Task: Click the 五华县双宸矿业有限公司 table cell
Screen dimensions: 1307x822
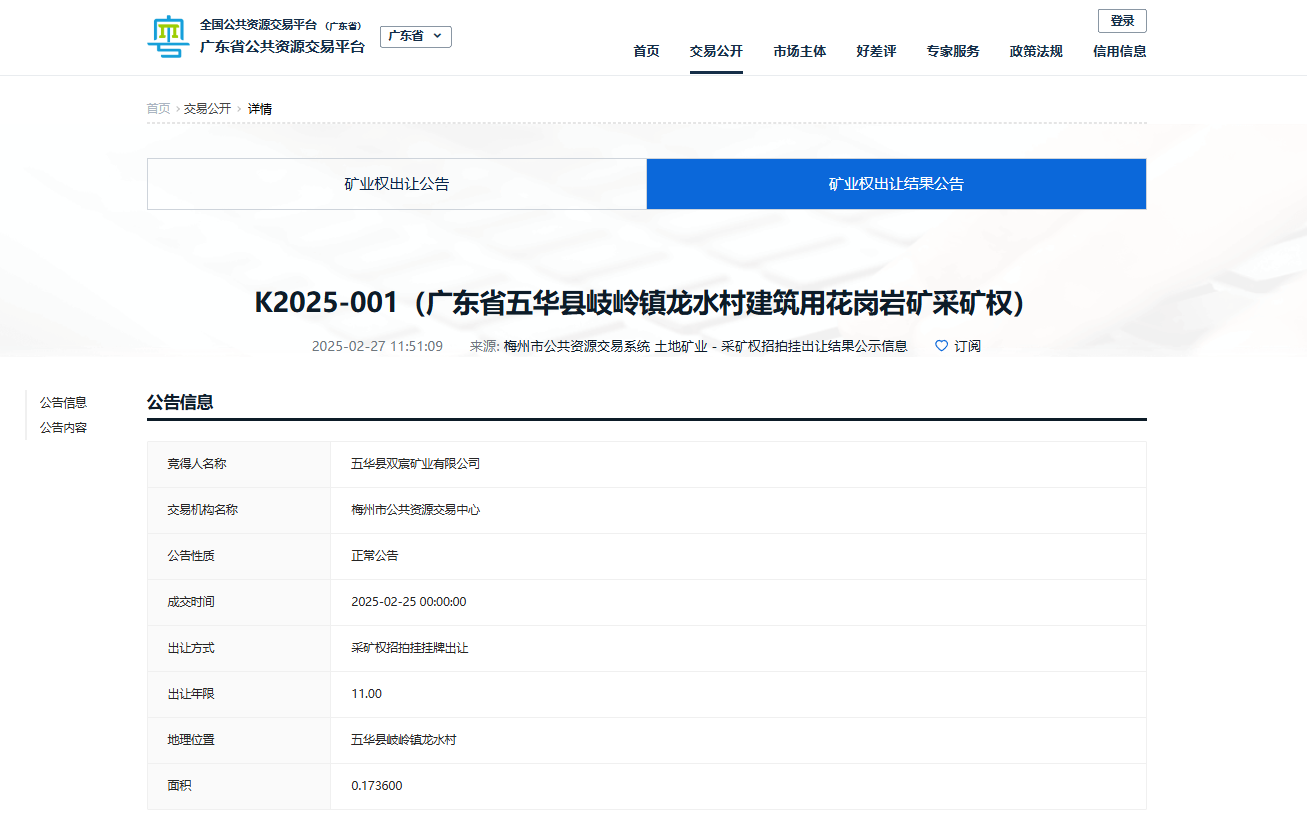Action: tap(415, 464)
